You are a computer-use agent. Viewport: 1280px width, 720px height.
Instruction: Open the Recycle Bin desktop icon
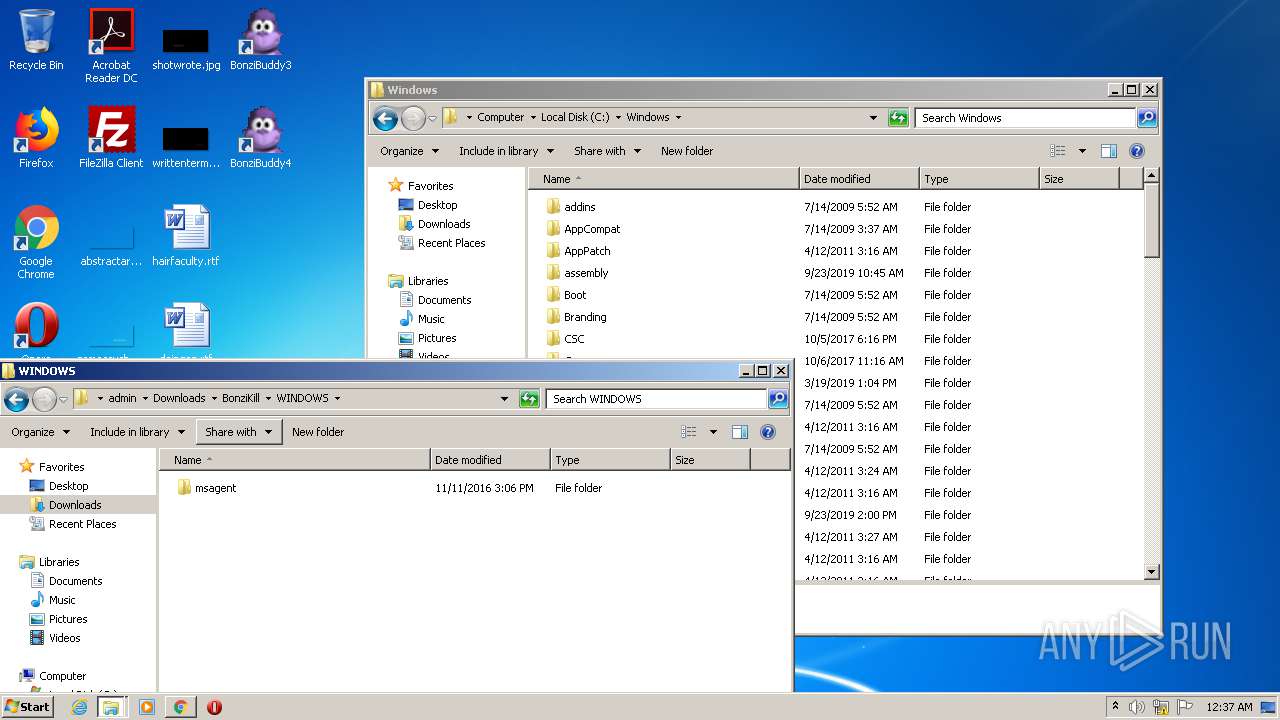[36, 40]
